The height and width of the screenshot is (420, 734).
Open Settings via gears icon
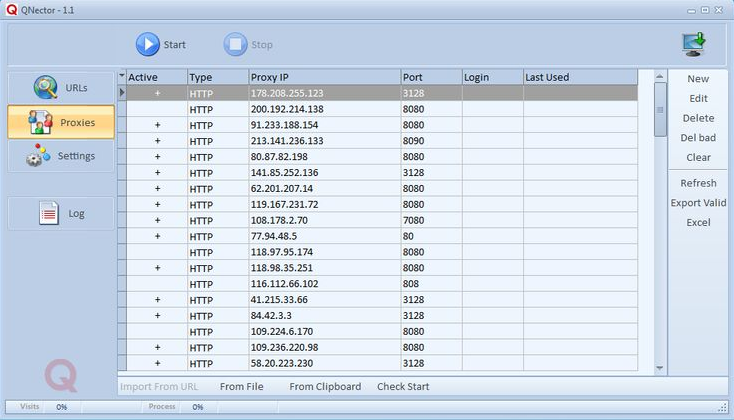click(x=38, y=155)
